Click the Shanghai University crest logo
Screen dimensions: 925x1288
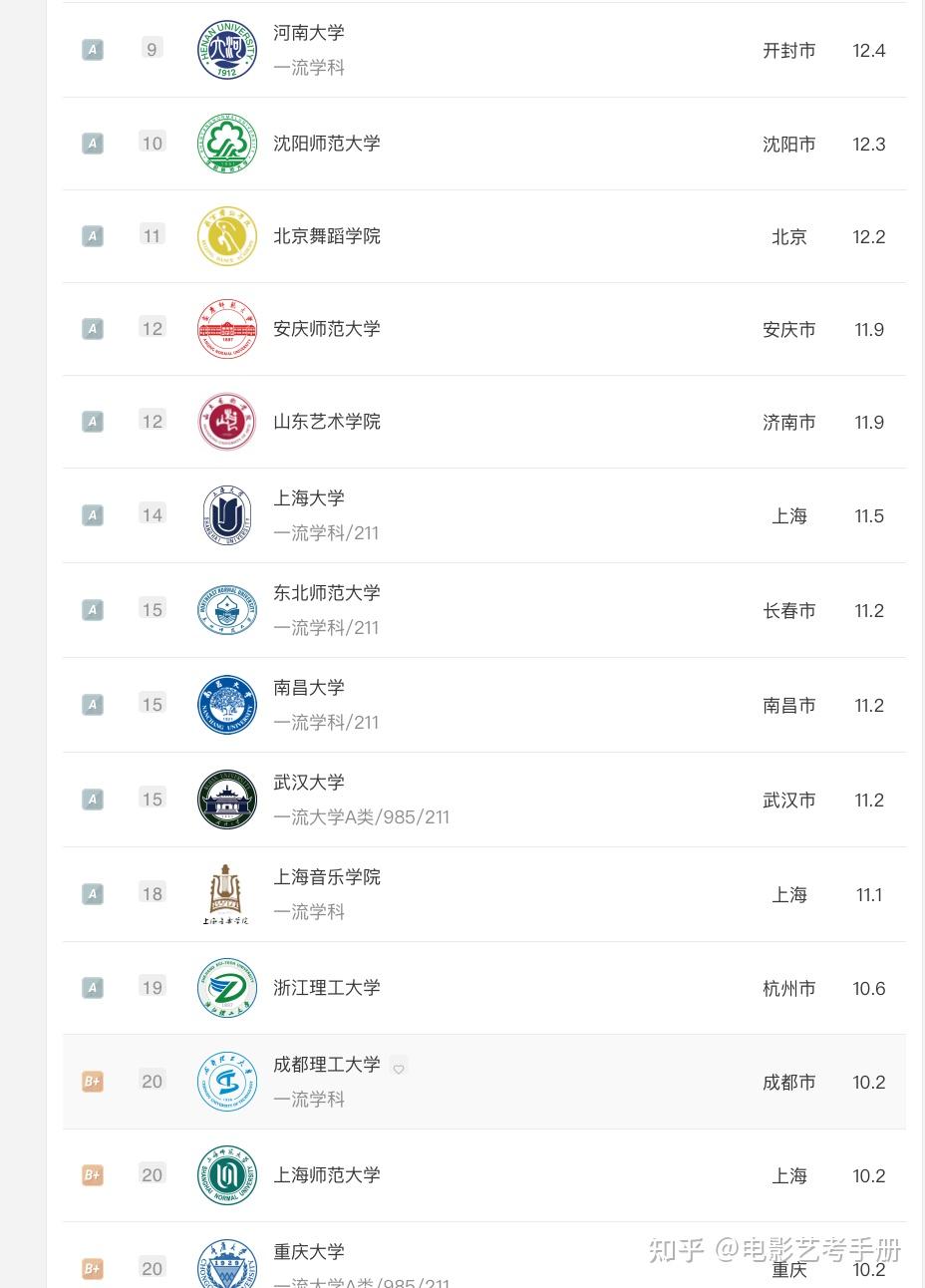pos(227,515)
